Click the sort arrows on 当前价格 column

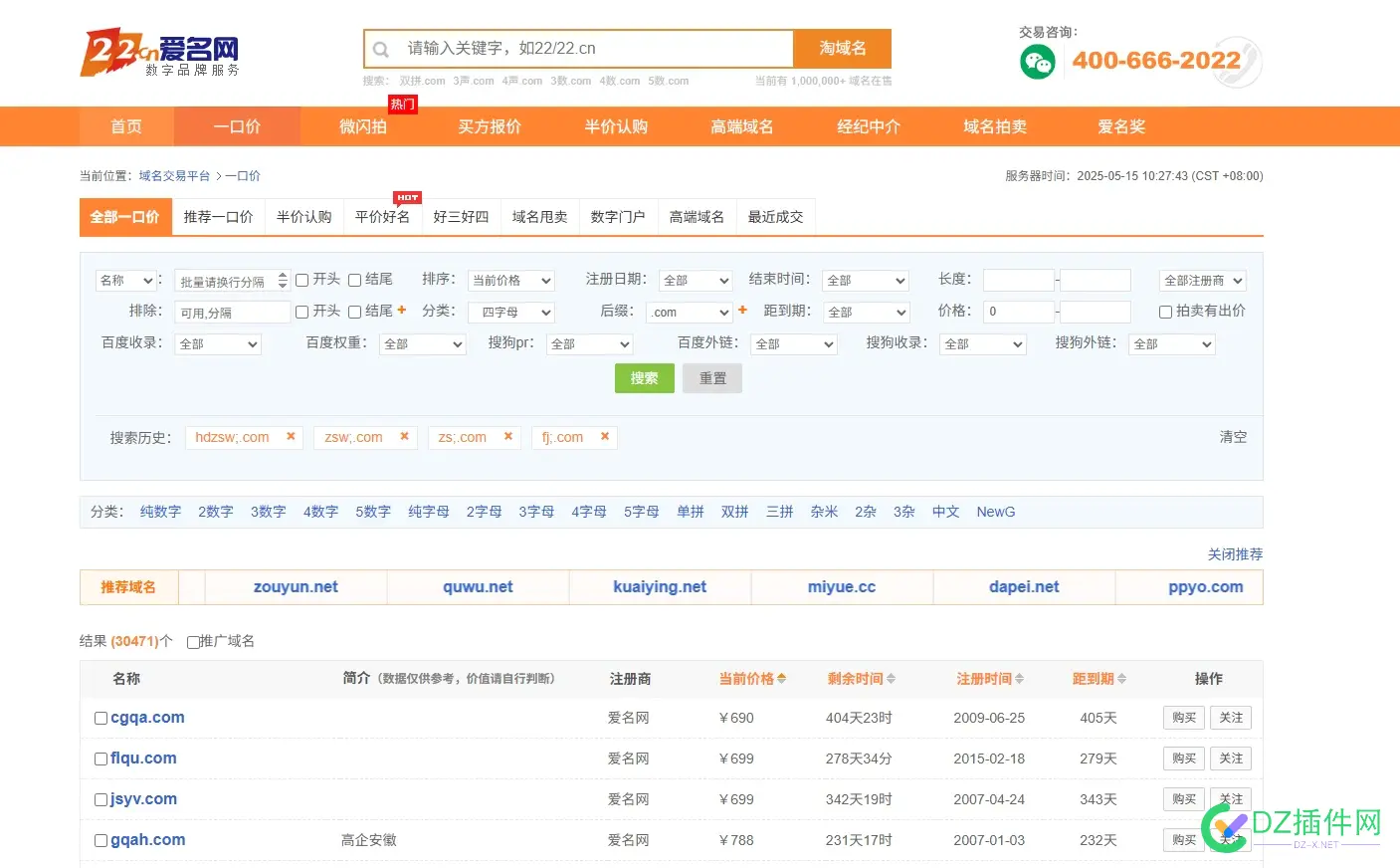point(780,678)
